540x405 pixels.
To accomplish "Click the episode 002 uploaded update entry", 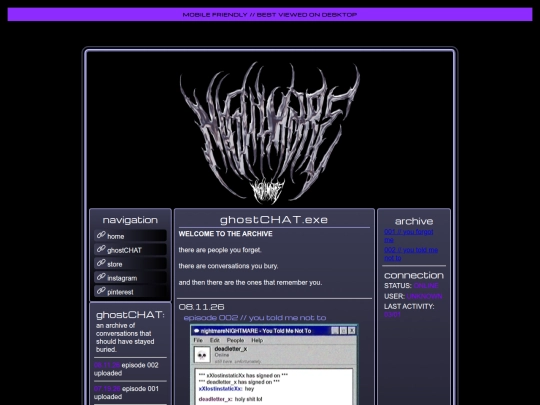I will pos(126,369).
